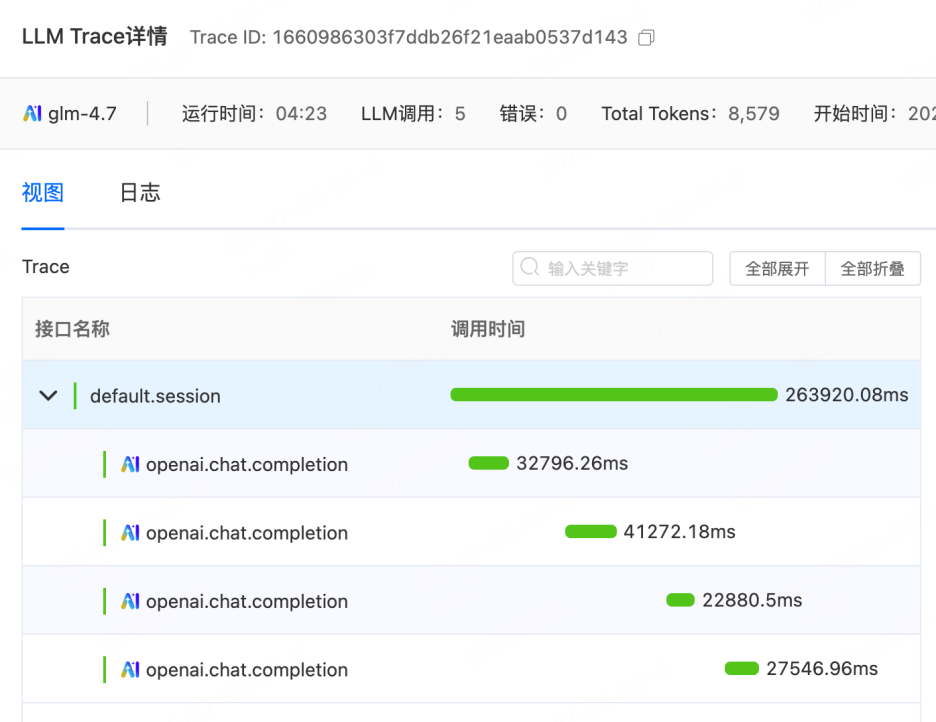This screenshot has height=722, width=936.
Task: Click the Trace ID value text
Action: pos(450,38)
